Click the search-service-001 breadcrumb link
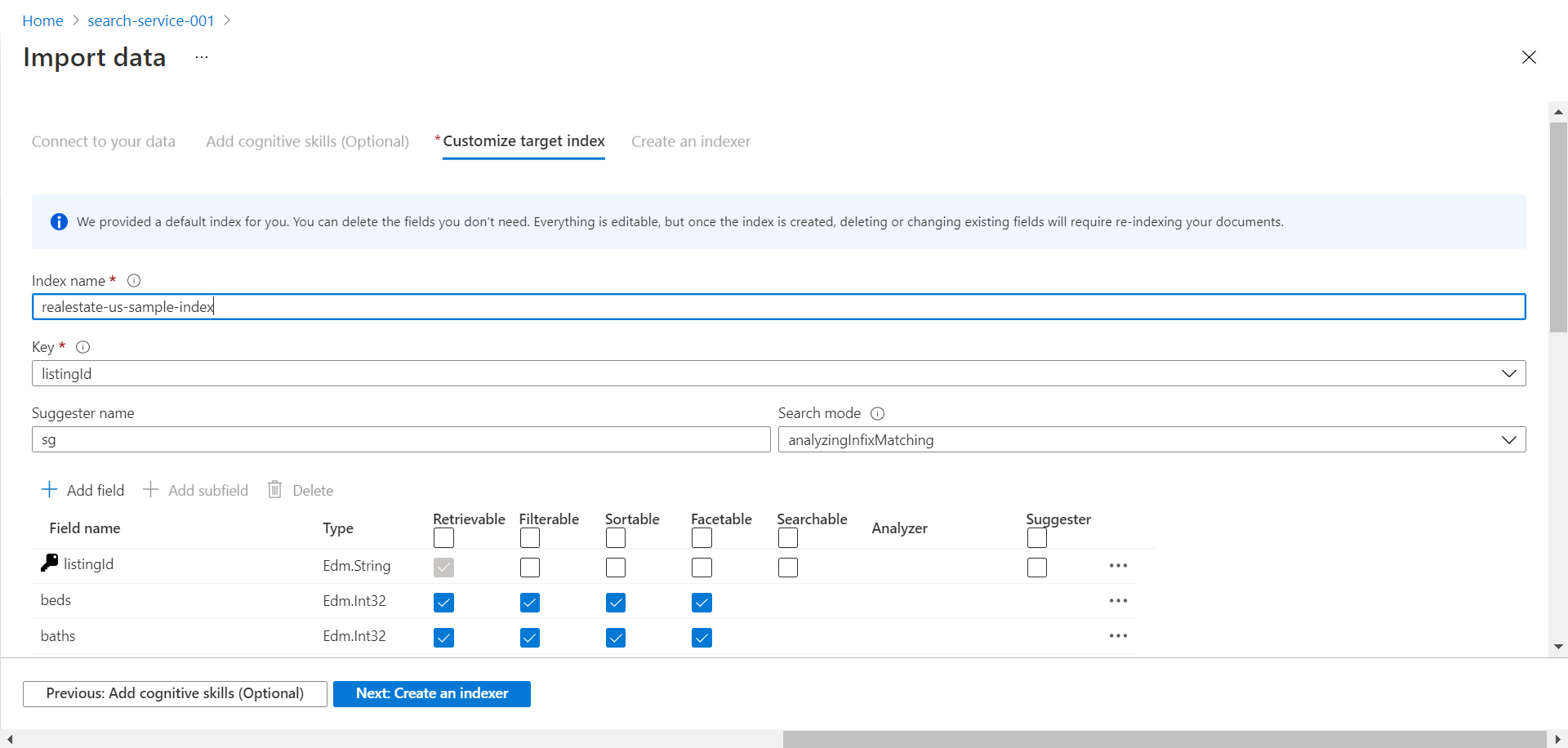The height and width of the screenshot is (748, 1568). tap(151, 21)
